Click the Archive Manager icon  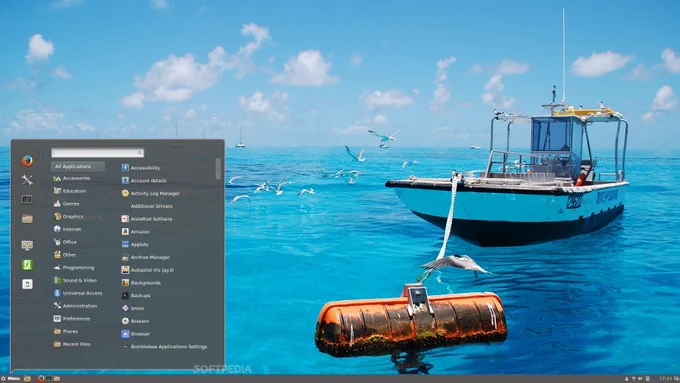(125, 257)
